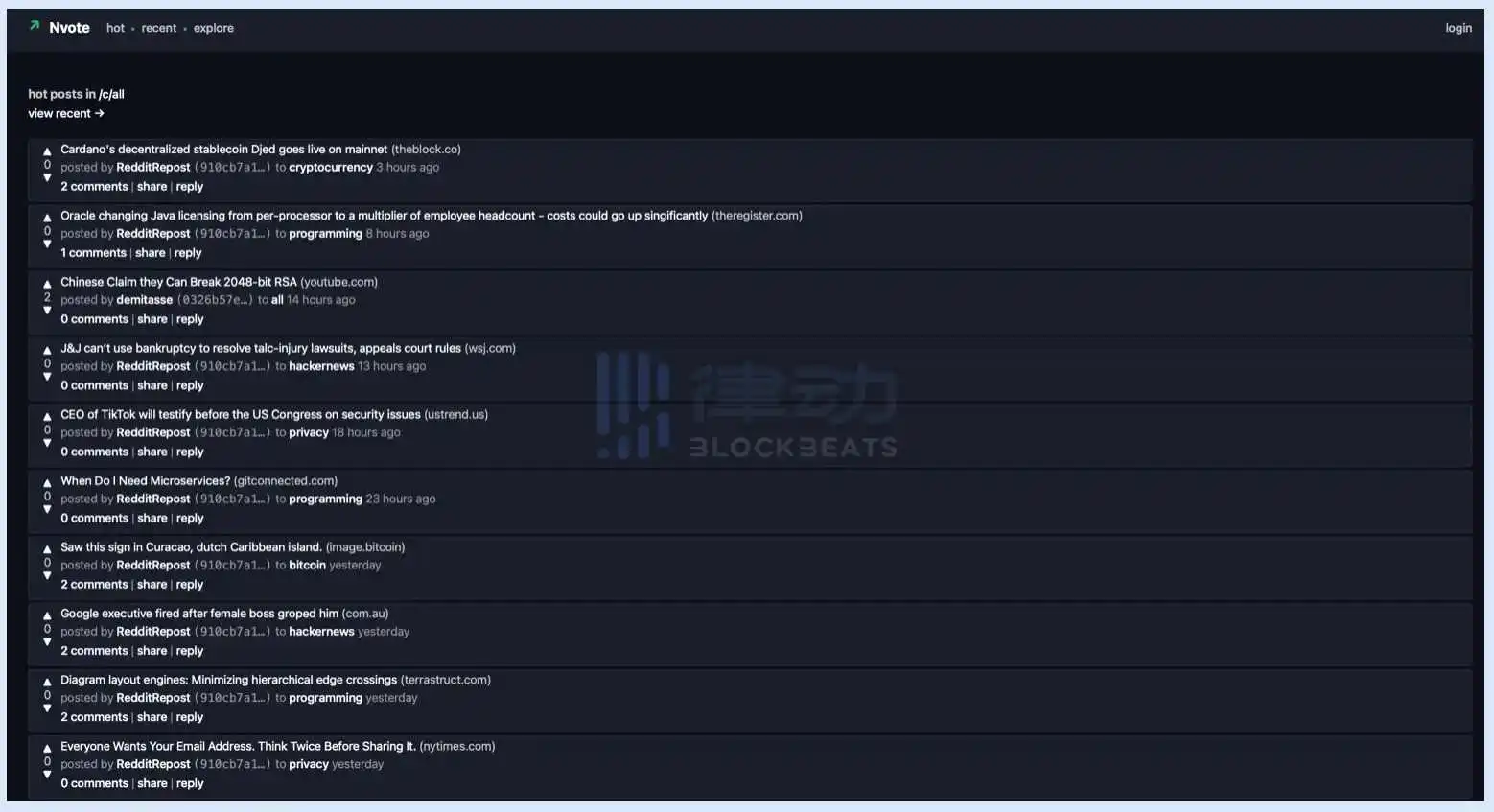The height and width of the screenshot is (812, 1494).
Task: Switch to the recent navigation tab
Action: tap(158, 28)
